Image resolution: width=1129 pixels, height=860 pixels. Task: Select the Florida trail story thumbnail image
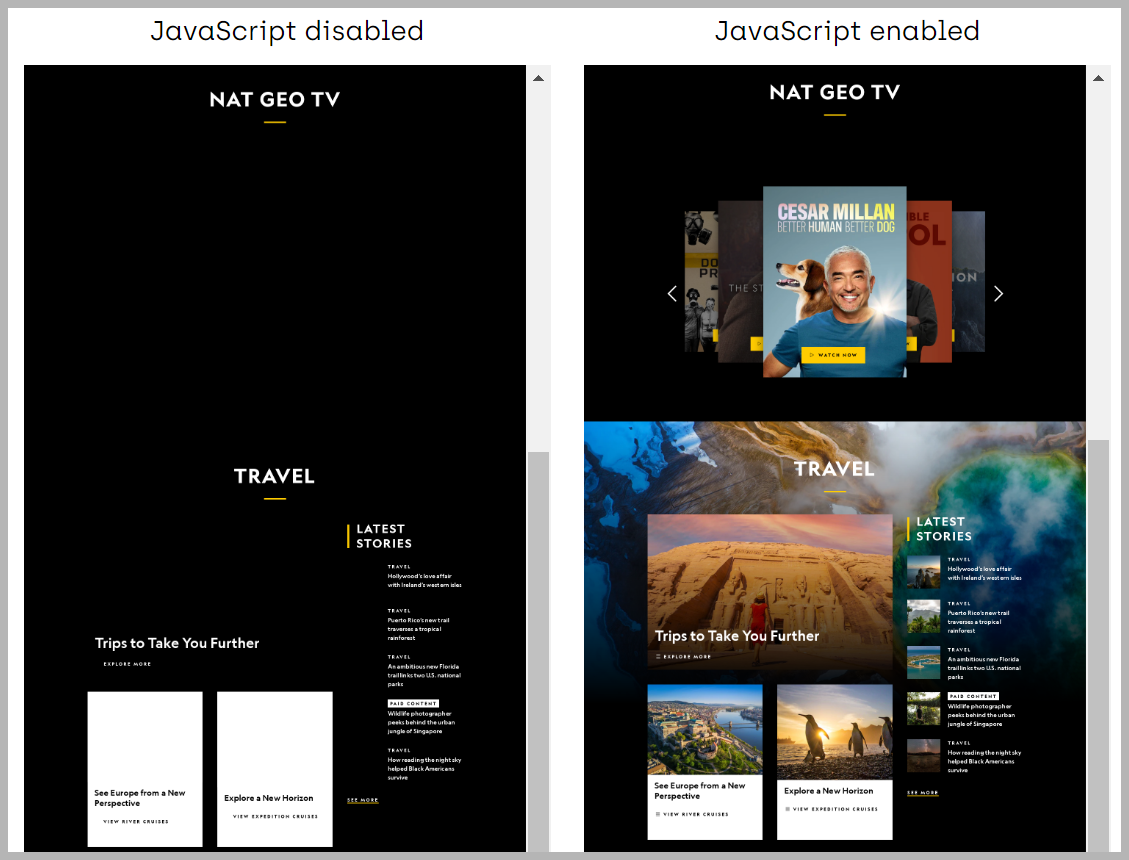pos(923,662)
